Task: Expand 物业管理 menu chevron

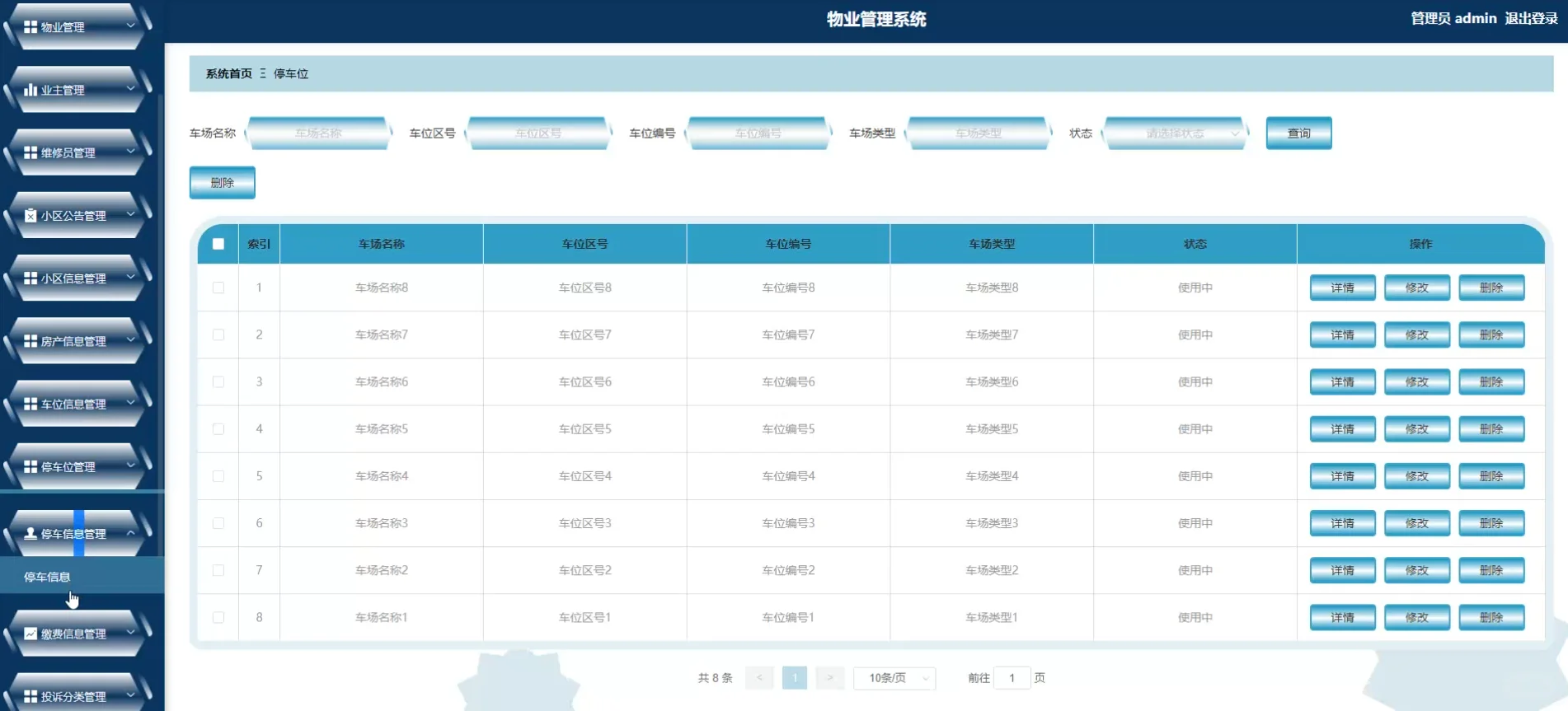Action: point(130,26)
